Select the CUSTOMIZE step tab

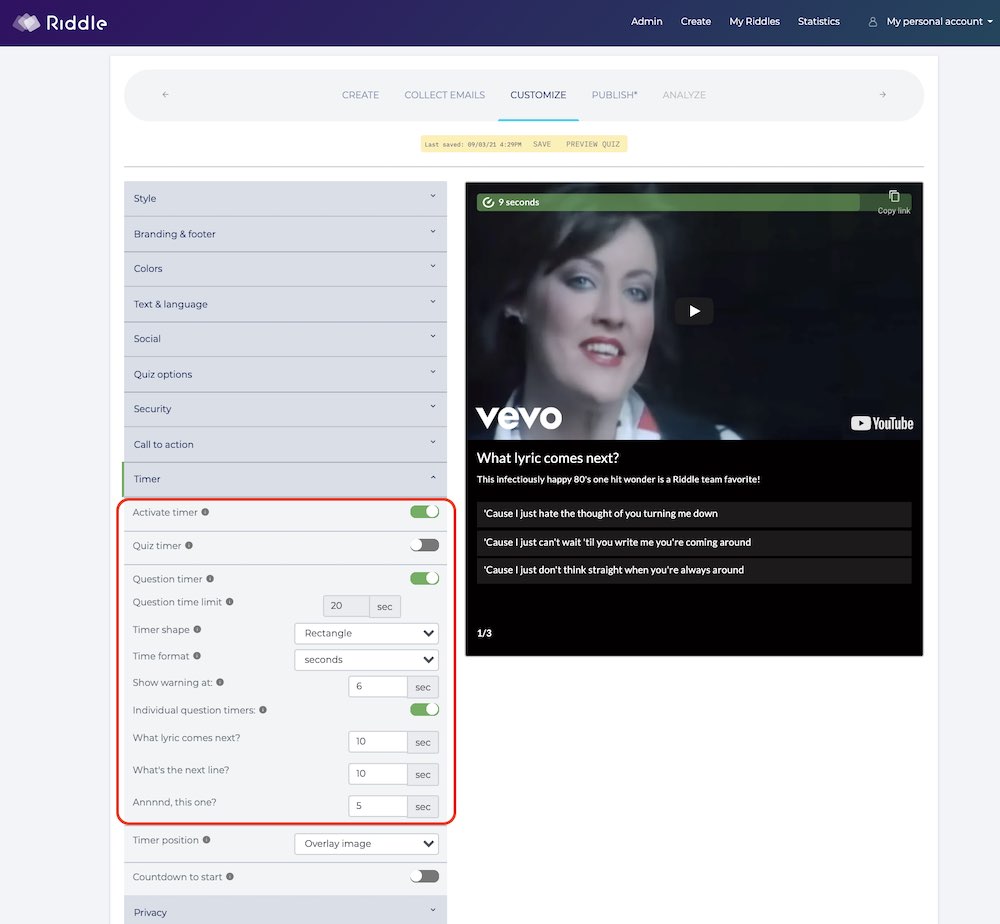pos(538,95)
